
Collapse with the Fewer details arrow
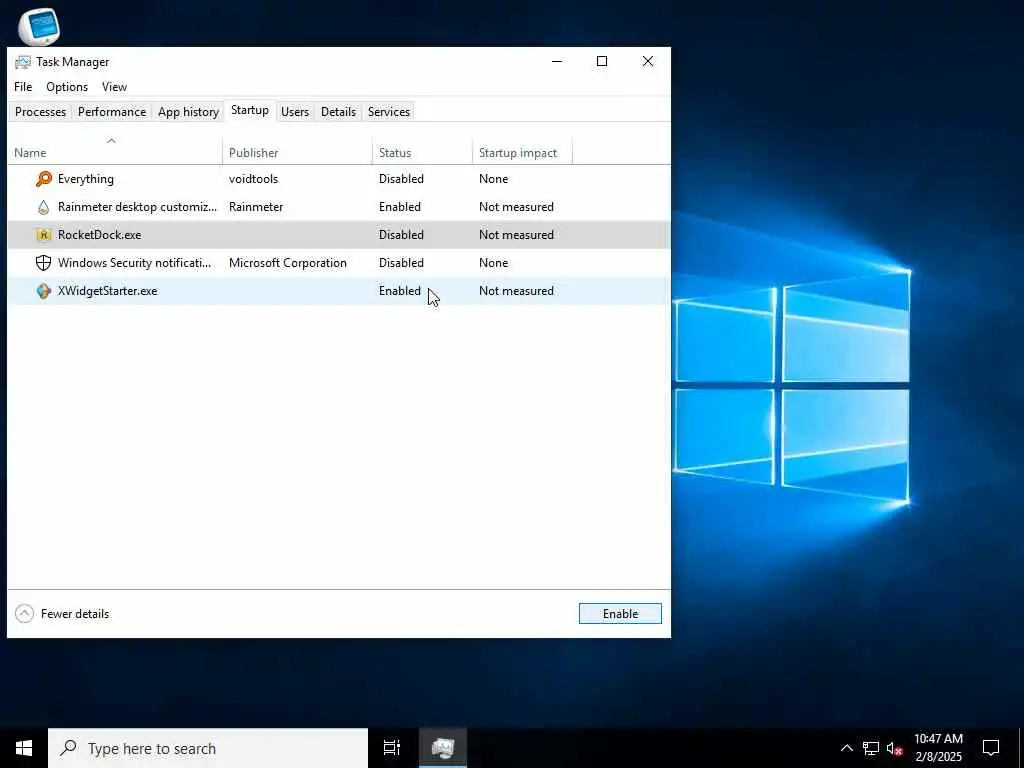click(x=24, y=614)
